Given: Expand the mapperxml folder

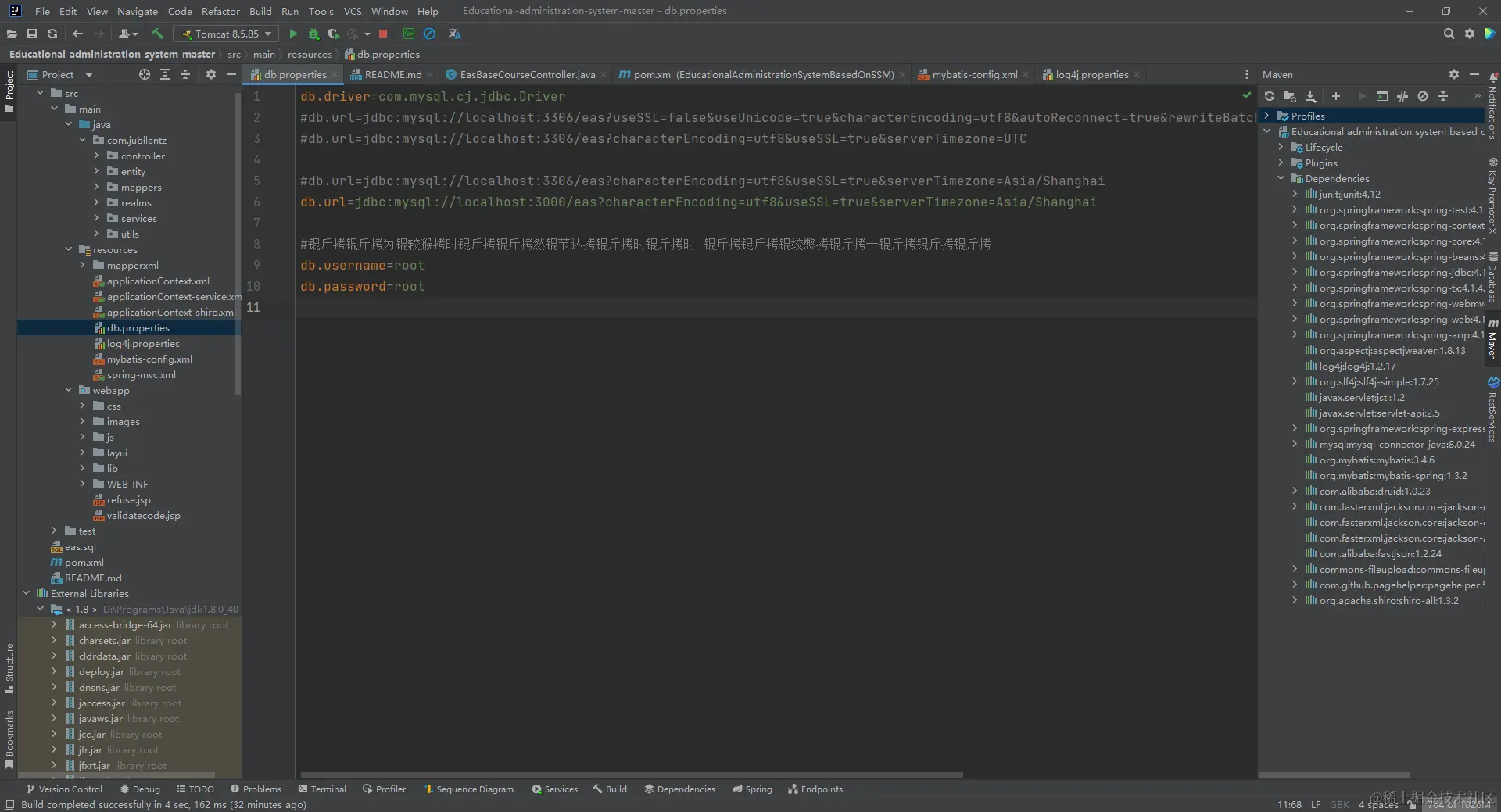Looking at the screenshot, I should click(x=82, y=265).
